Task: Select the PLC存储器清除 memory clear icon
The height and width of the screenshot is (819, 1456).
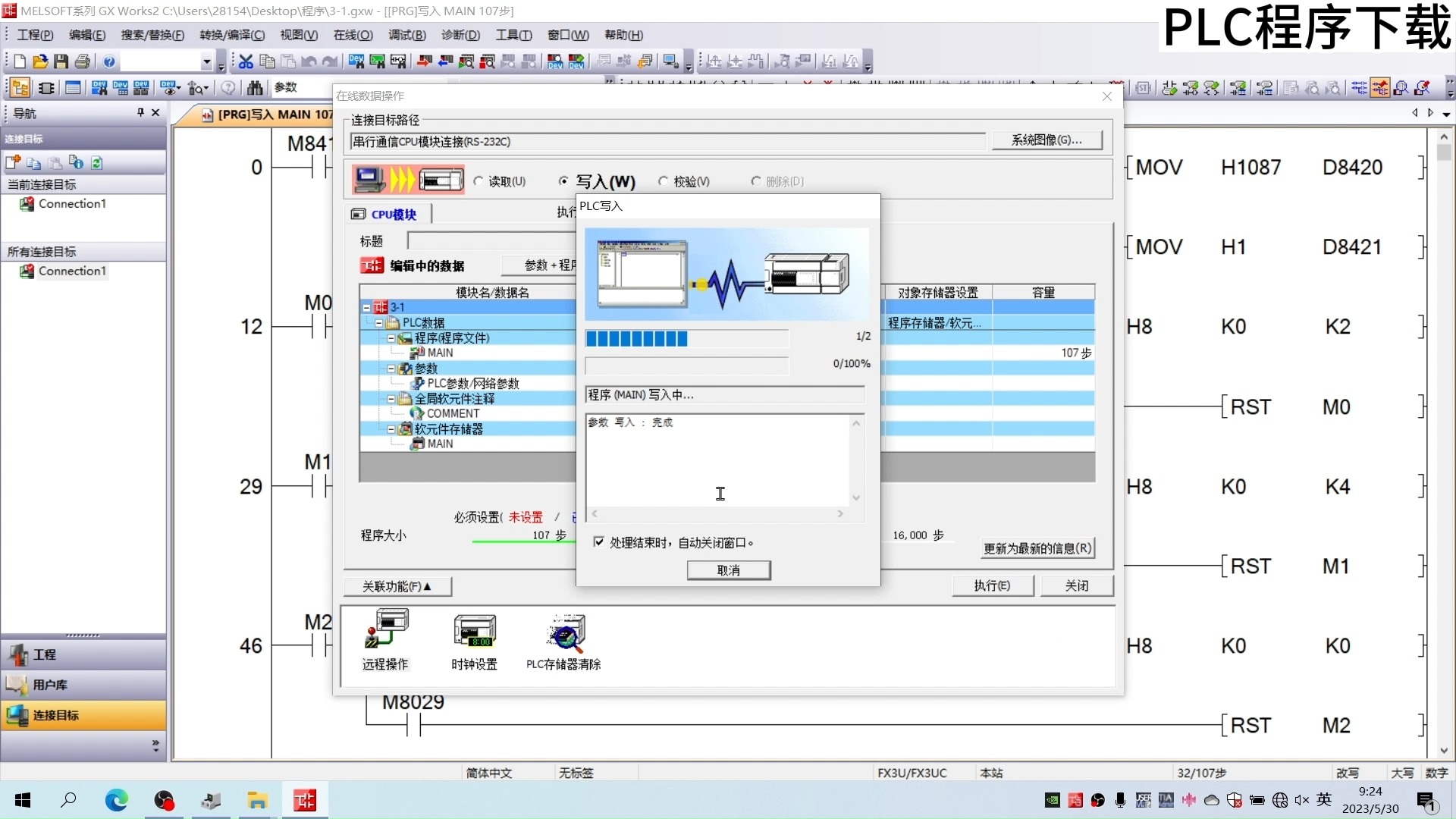Action: [x=563, y=637]
